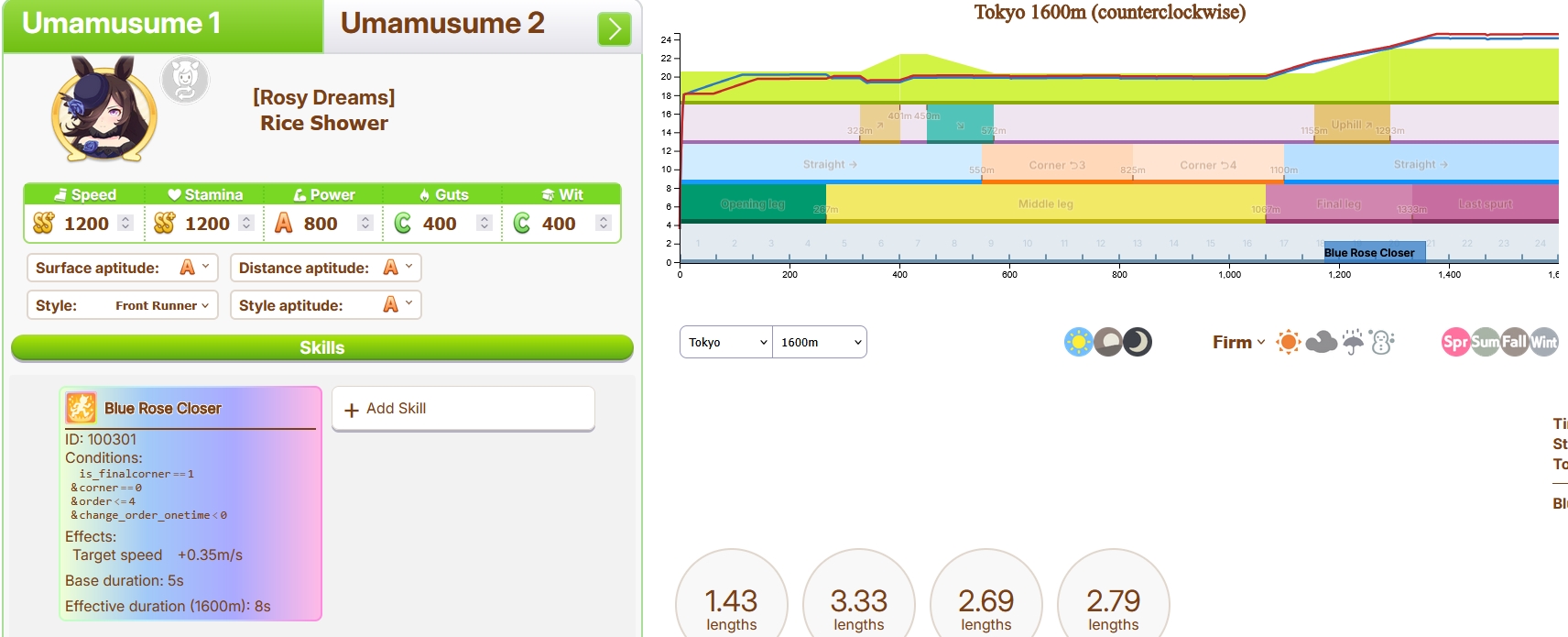Screen dimensions: 1568x637
Task: Click the SS rank icon for Speed
Action: (44, 223)
